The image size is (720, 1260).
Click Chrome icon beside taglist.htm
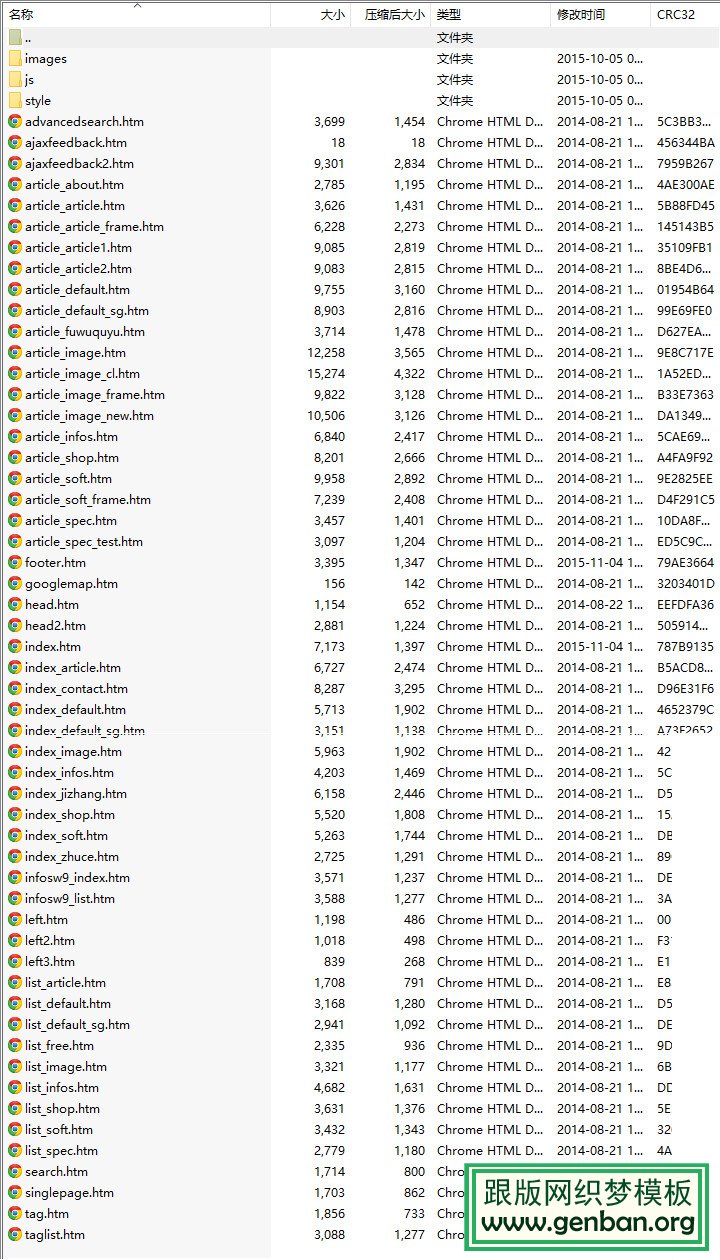(15, 1235)
